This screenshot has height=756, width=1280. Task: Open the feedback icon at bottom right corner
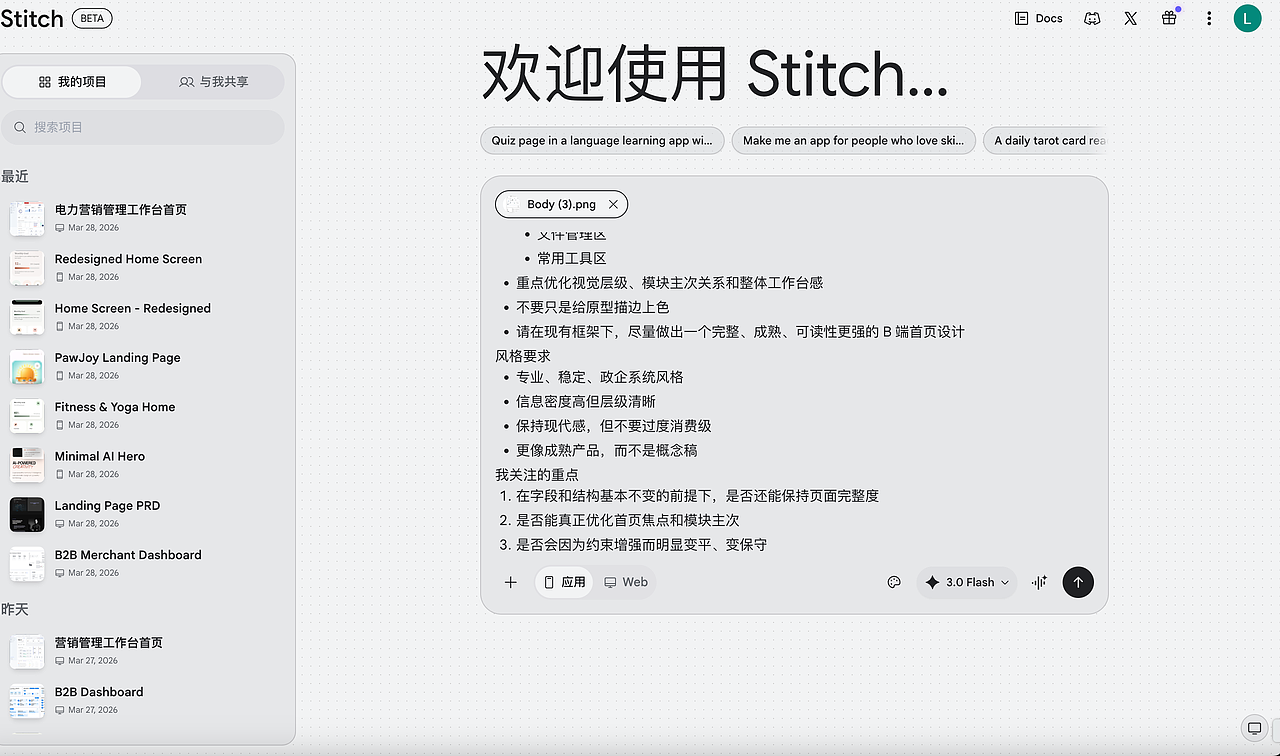click(1254, 728)
